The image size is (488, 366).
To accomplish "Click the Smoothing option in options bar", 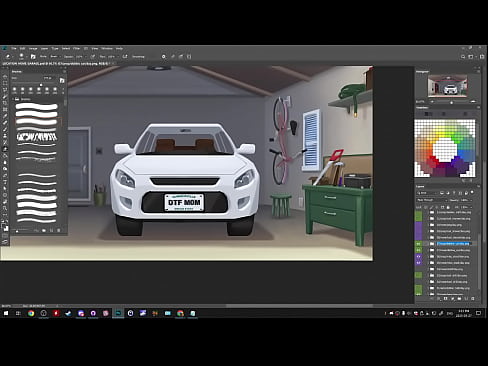I will click(x=138, y=57).
